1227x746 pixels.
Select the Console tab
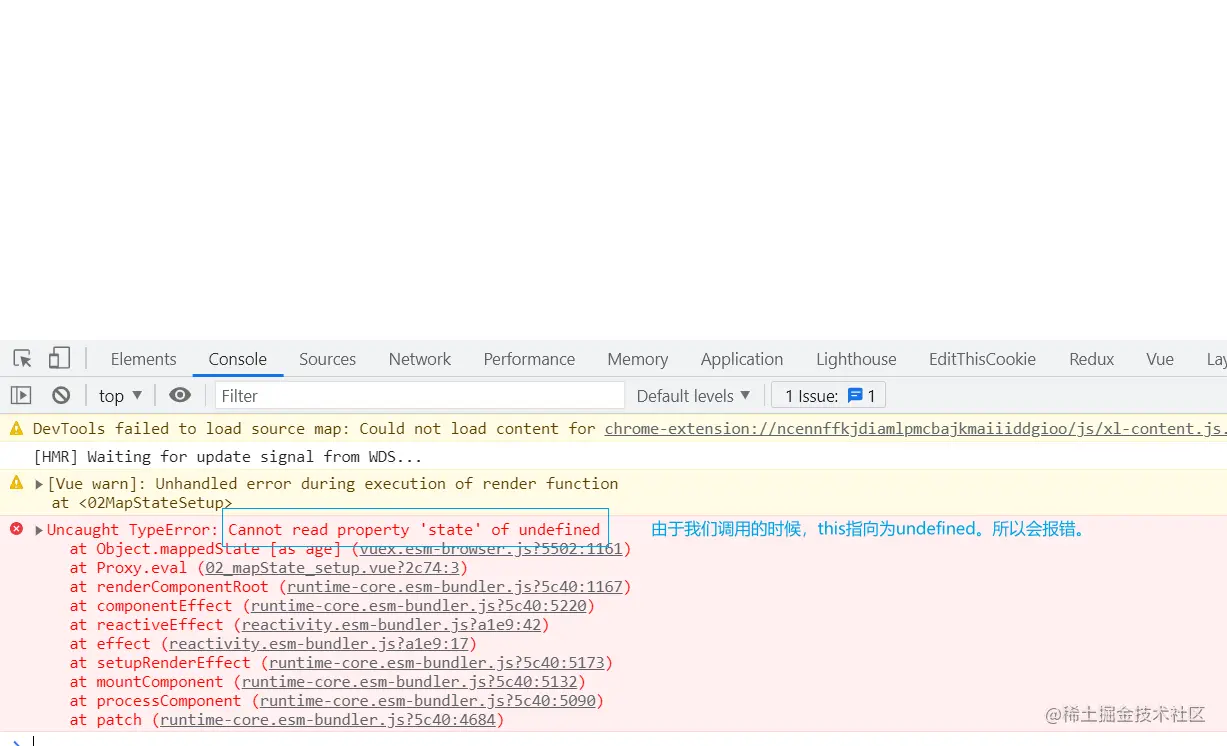(237, 359)
